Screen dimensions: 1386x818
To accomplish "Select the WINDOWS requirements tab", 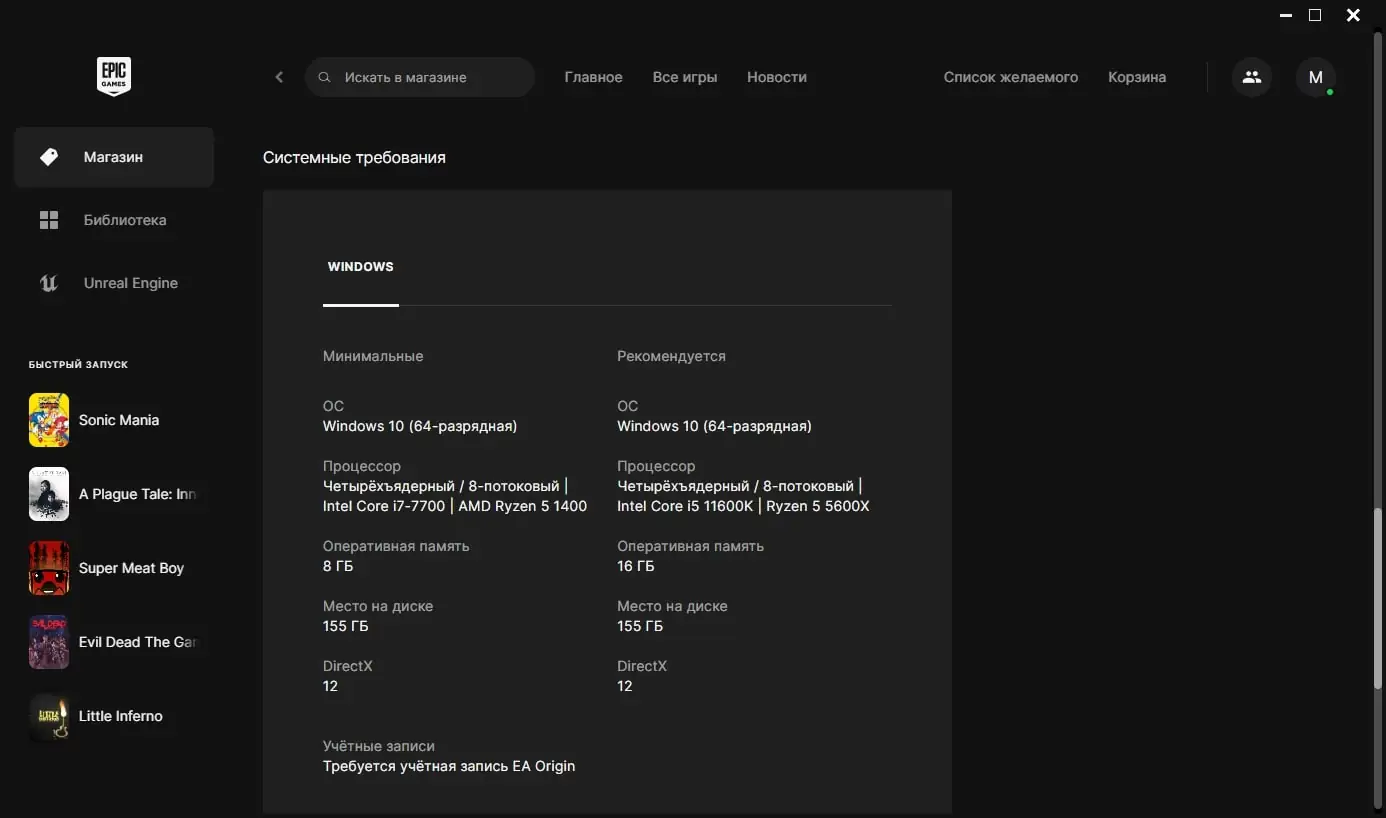I will point(361,267).
